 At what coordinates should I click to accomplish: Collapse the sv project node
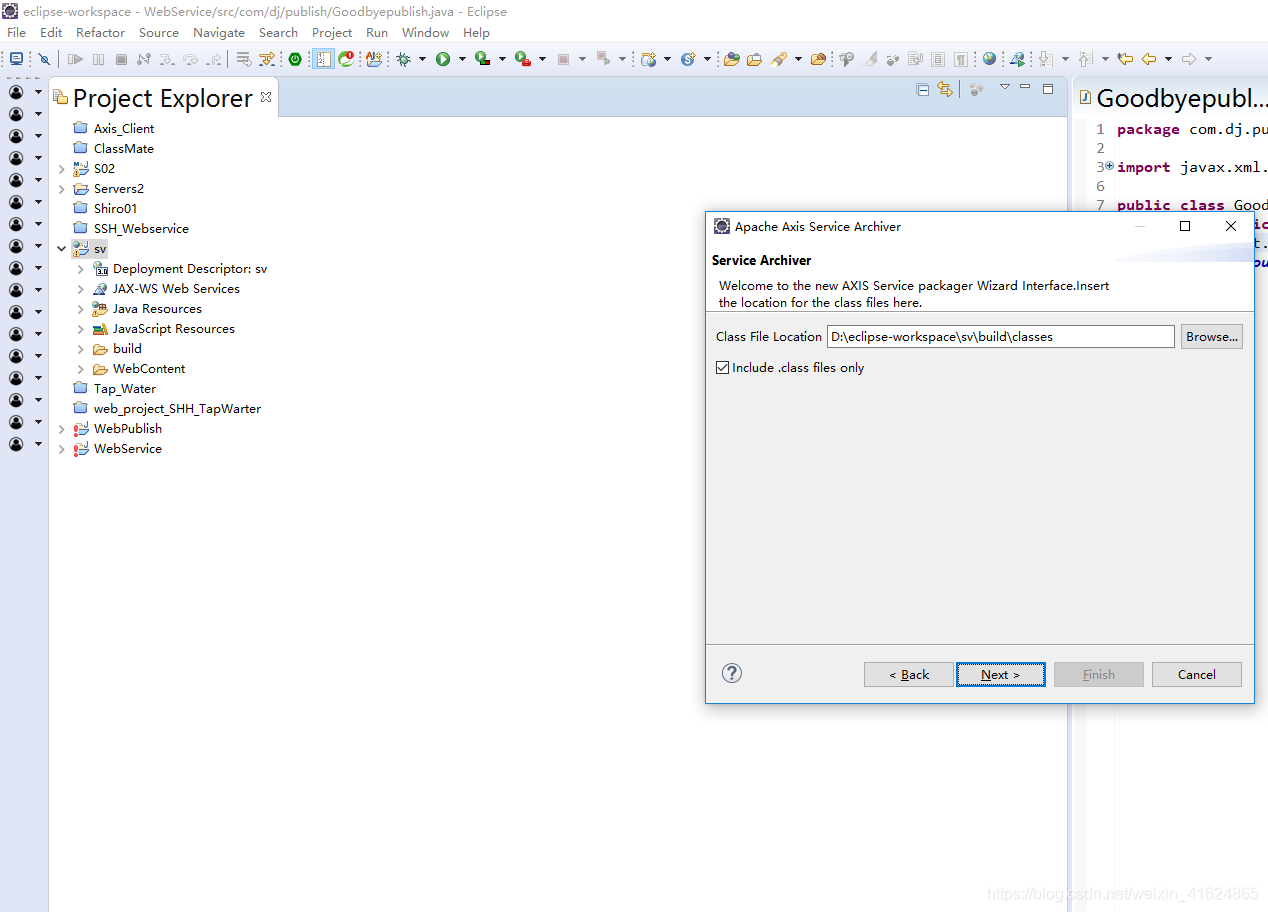click(62, 248)
